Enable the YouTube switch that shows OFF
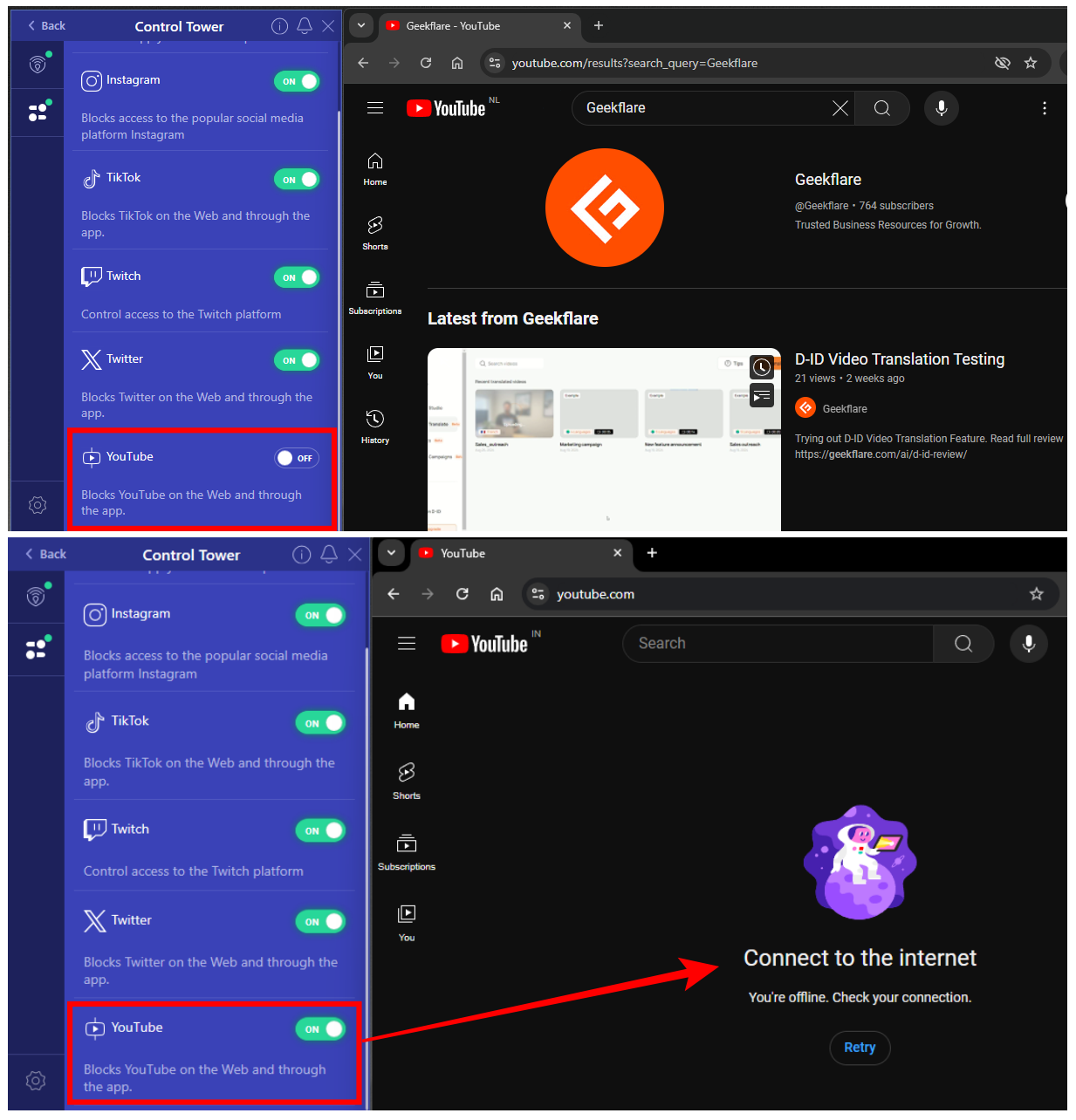The width and height of the screenshot is (1076, 1120). [x=297, y=458]
